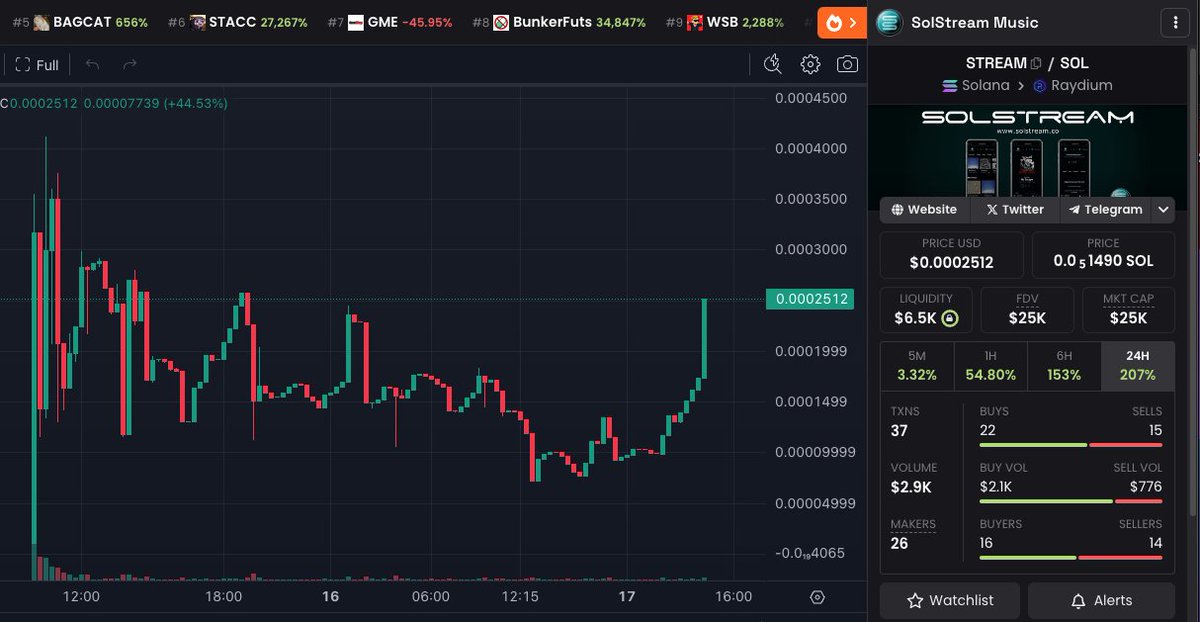
Task: Click the FDV $25K box
Action: pyautogui.click(x=1027, y=310)
